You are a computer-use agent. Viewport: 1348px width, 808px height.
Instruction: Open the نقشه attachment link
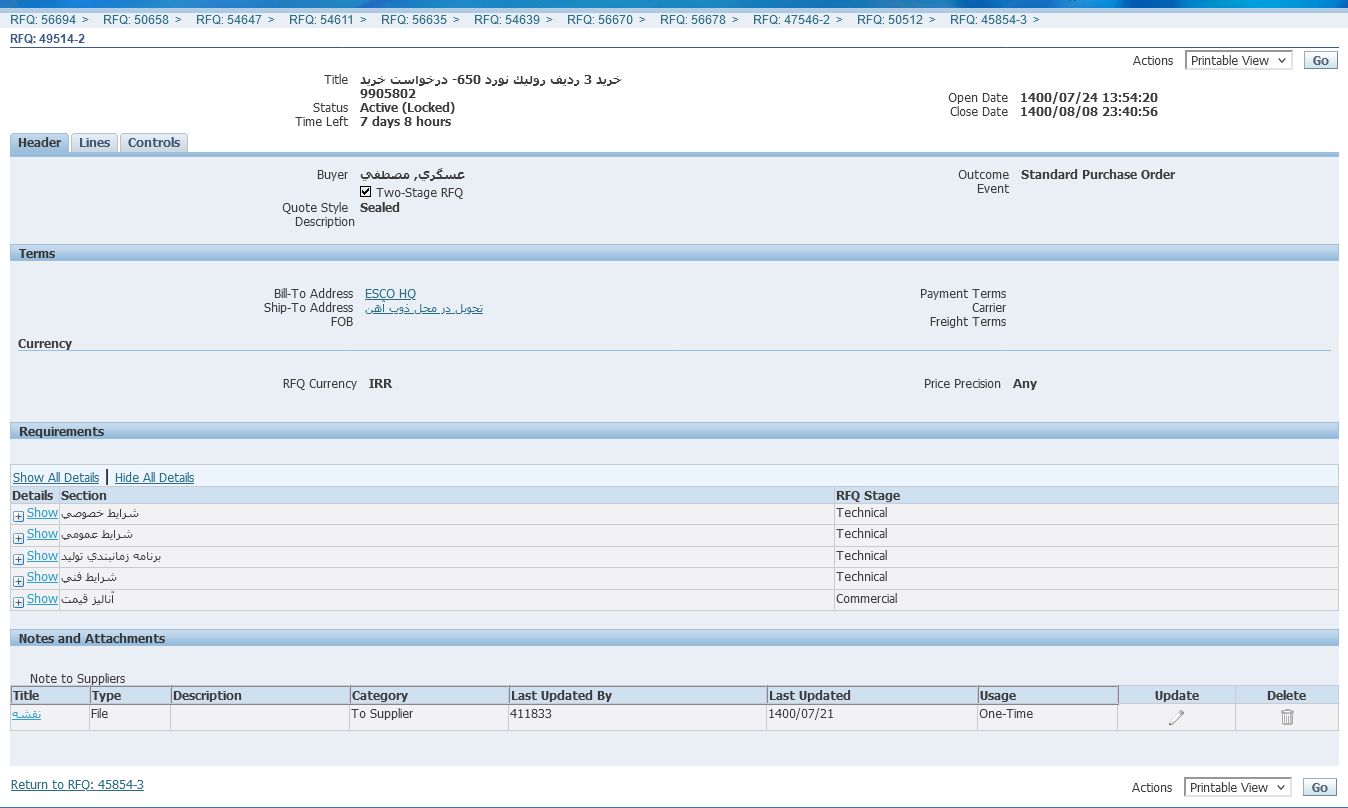pos(26,714)
